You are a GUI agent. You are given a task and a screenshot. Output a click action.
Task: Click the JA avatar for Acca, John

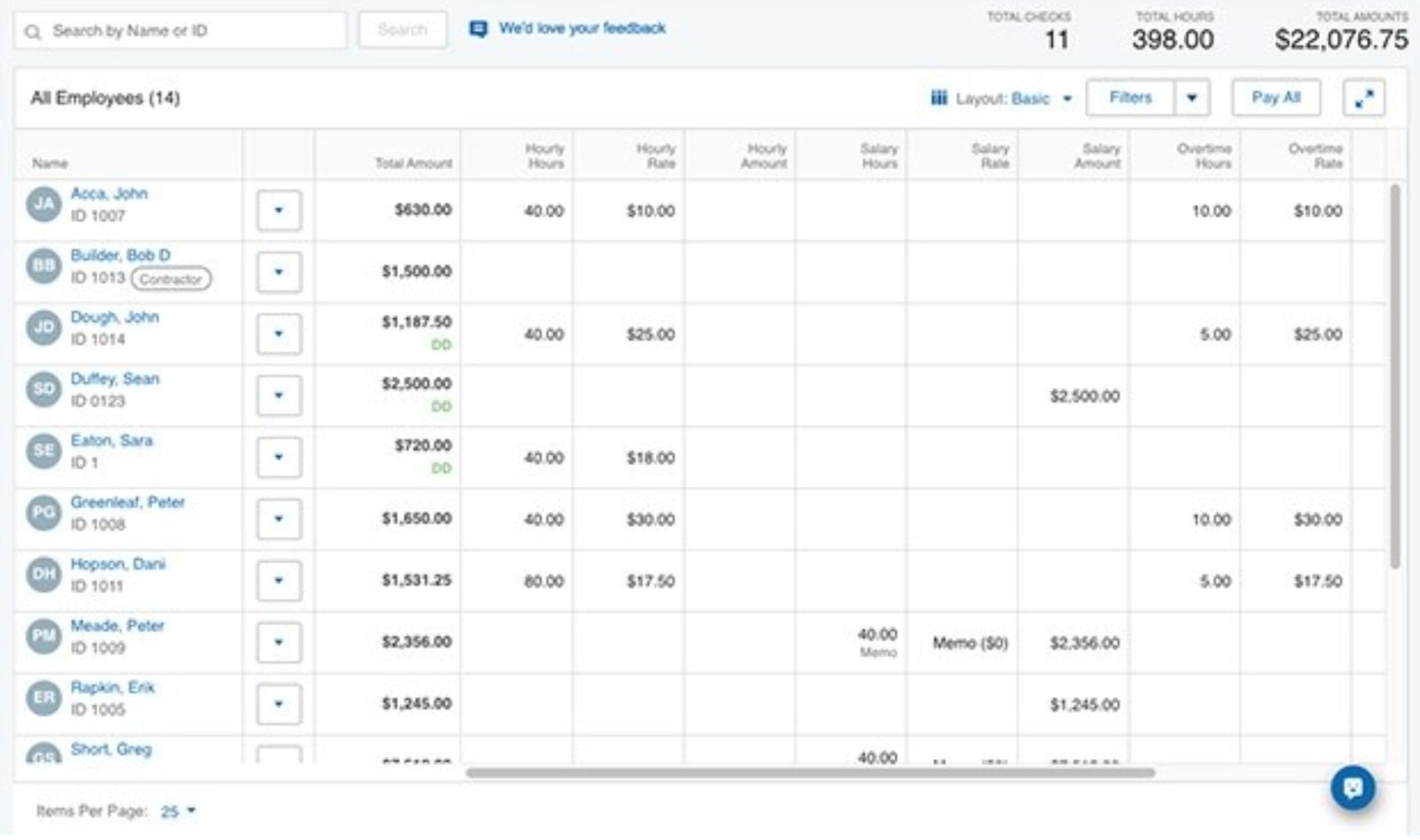coord(43,204)
